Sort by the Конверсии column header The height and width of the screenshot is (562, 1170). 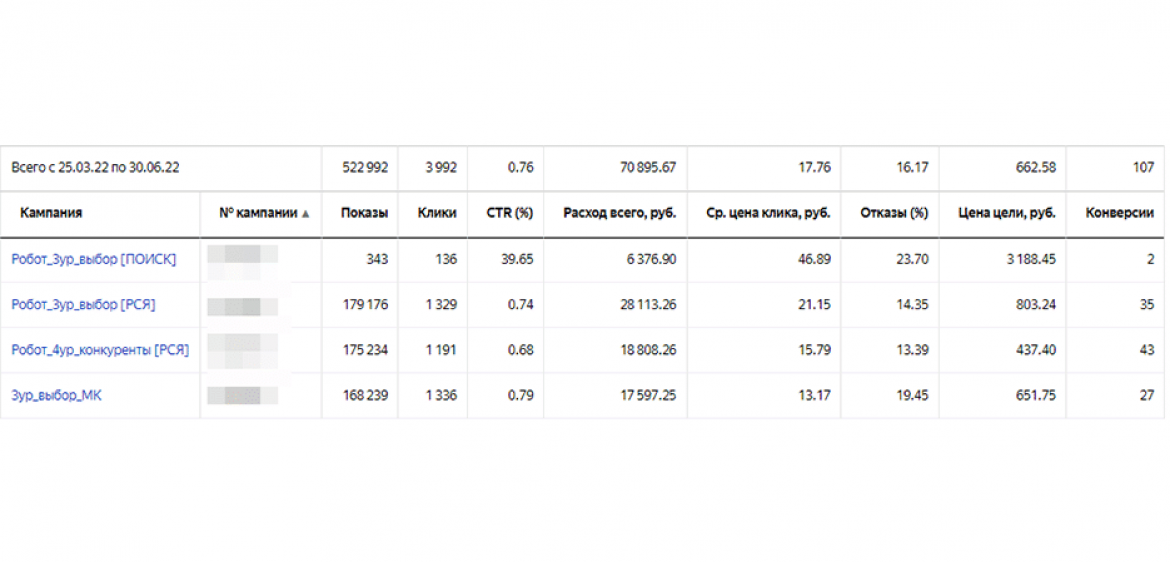tap(1119, 213)
